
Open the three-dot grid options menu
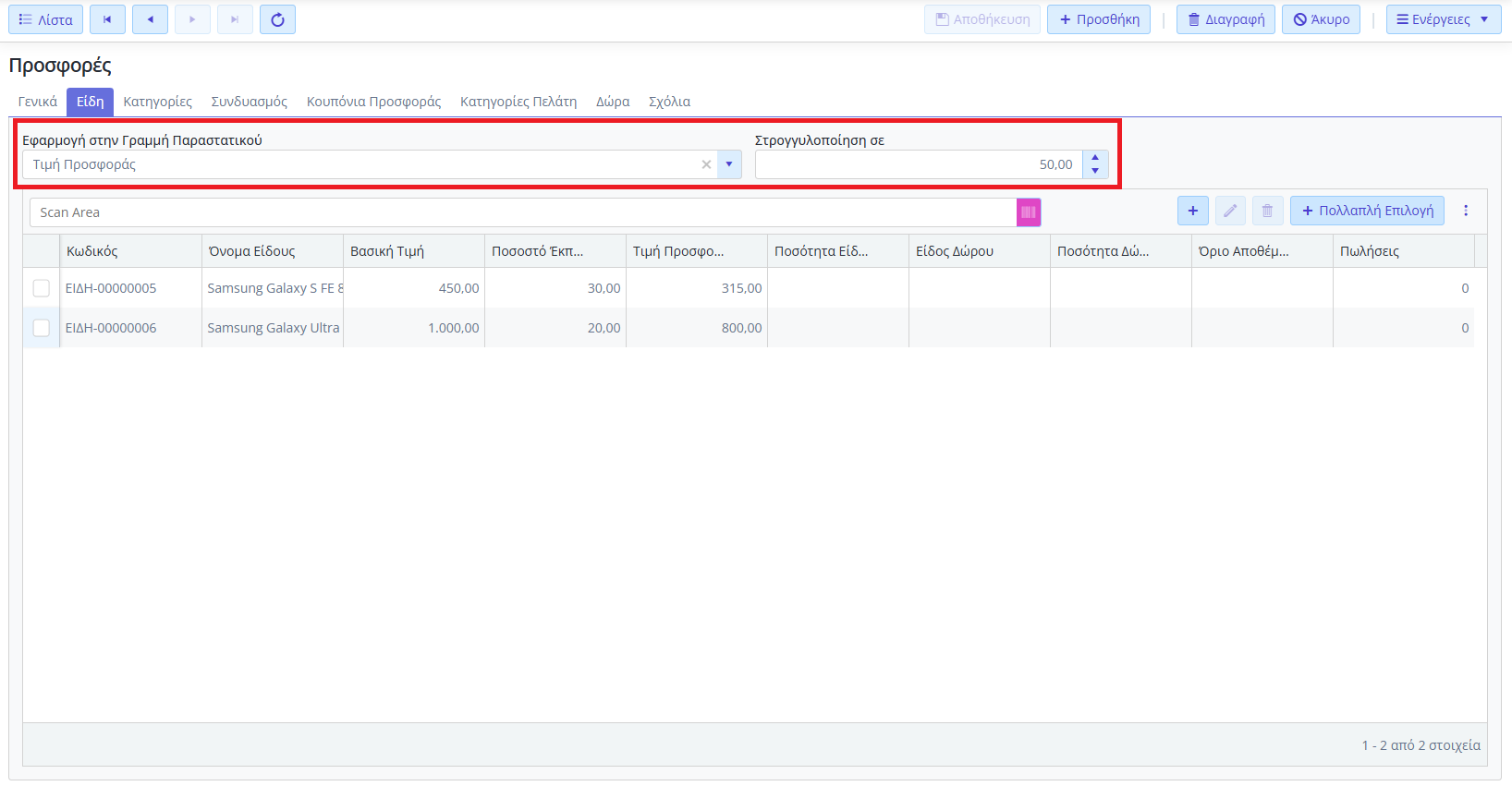pyautogui.click(x=1465, y=211)
